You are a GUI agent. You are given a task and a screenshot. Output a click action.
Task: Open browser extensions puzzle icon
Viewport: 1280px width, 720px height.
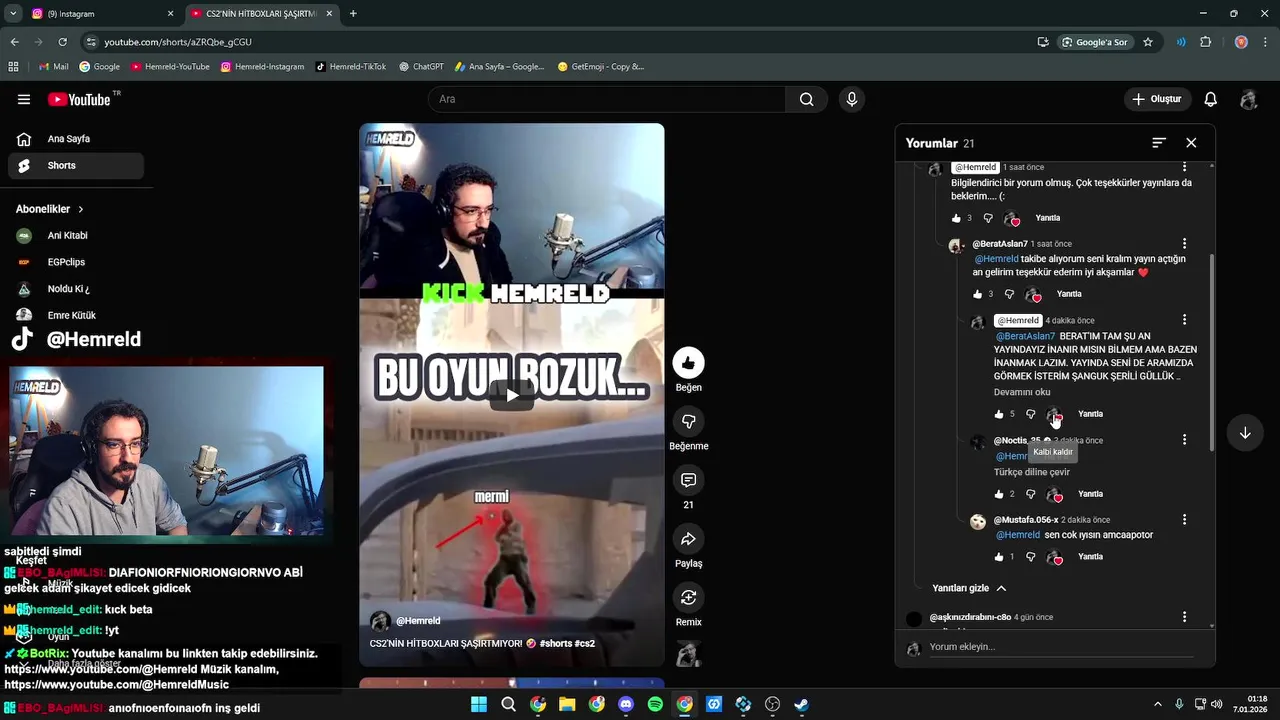point(1205,42)
